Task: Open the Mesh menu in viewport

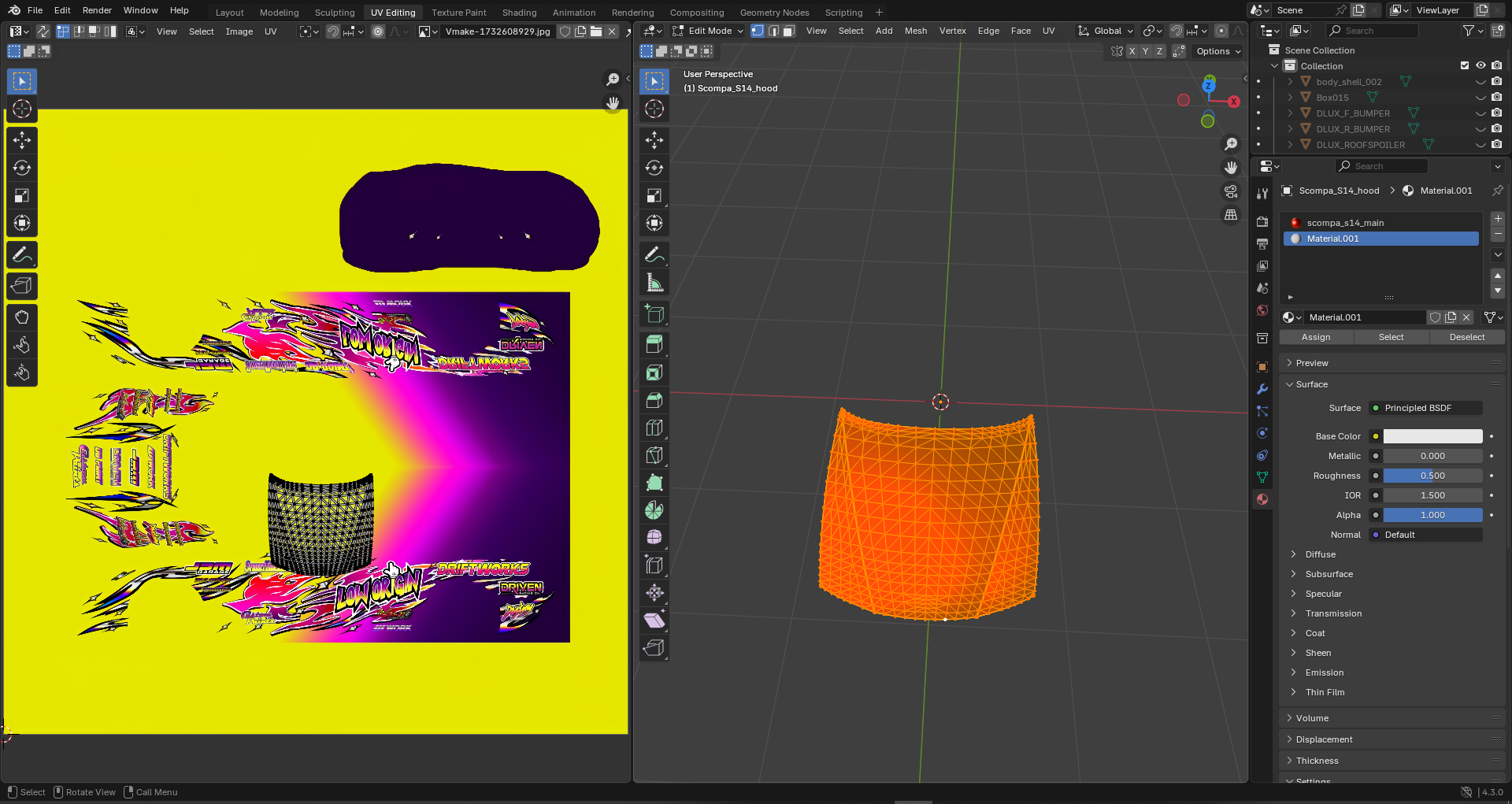Action: 915,31
